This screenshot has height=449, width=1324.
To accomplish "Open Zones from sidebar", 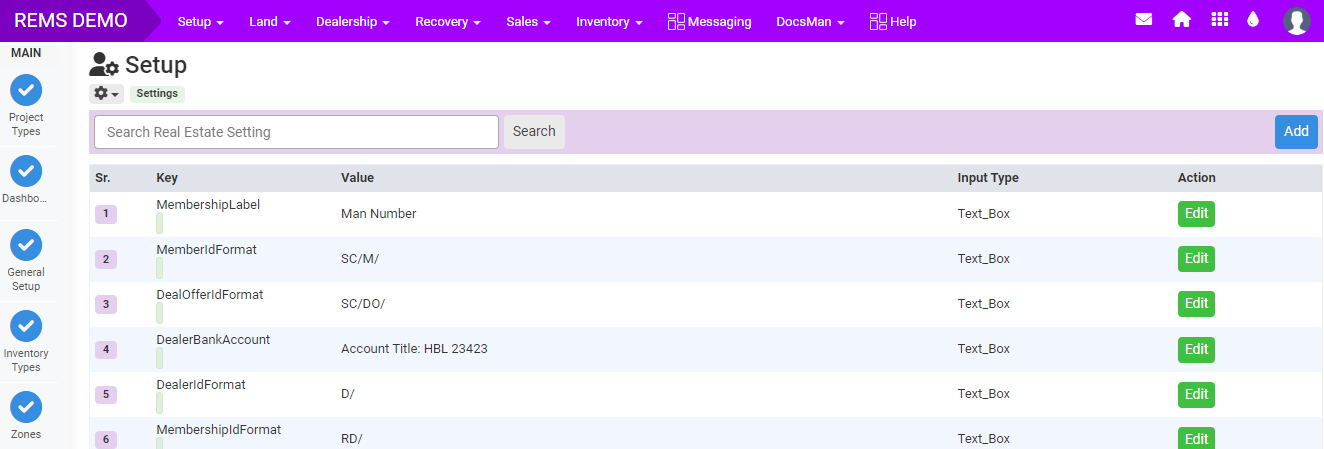I will [x=26, y=407].
